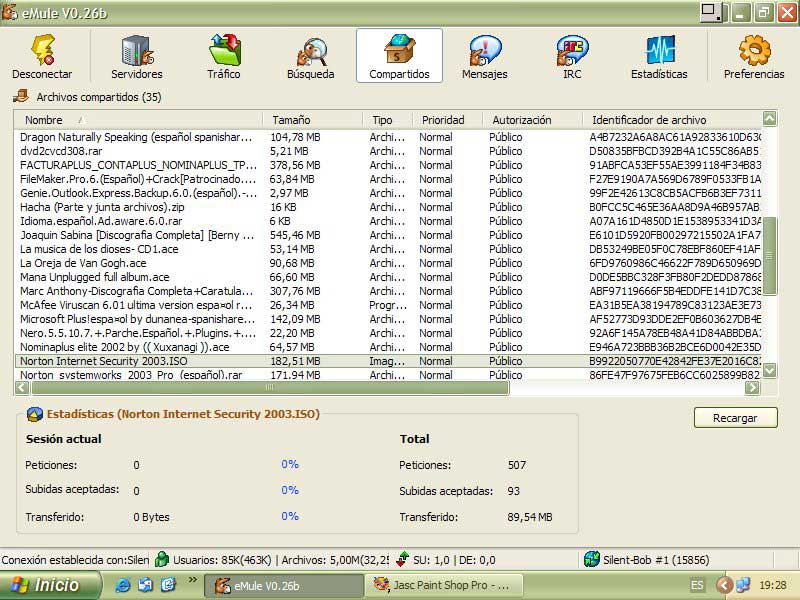The width and height of the screenshot is (800, 600).
Task: Select Idioma.español.Ad.aware.6.0.rar
Action: click(388, 221)
